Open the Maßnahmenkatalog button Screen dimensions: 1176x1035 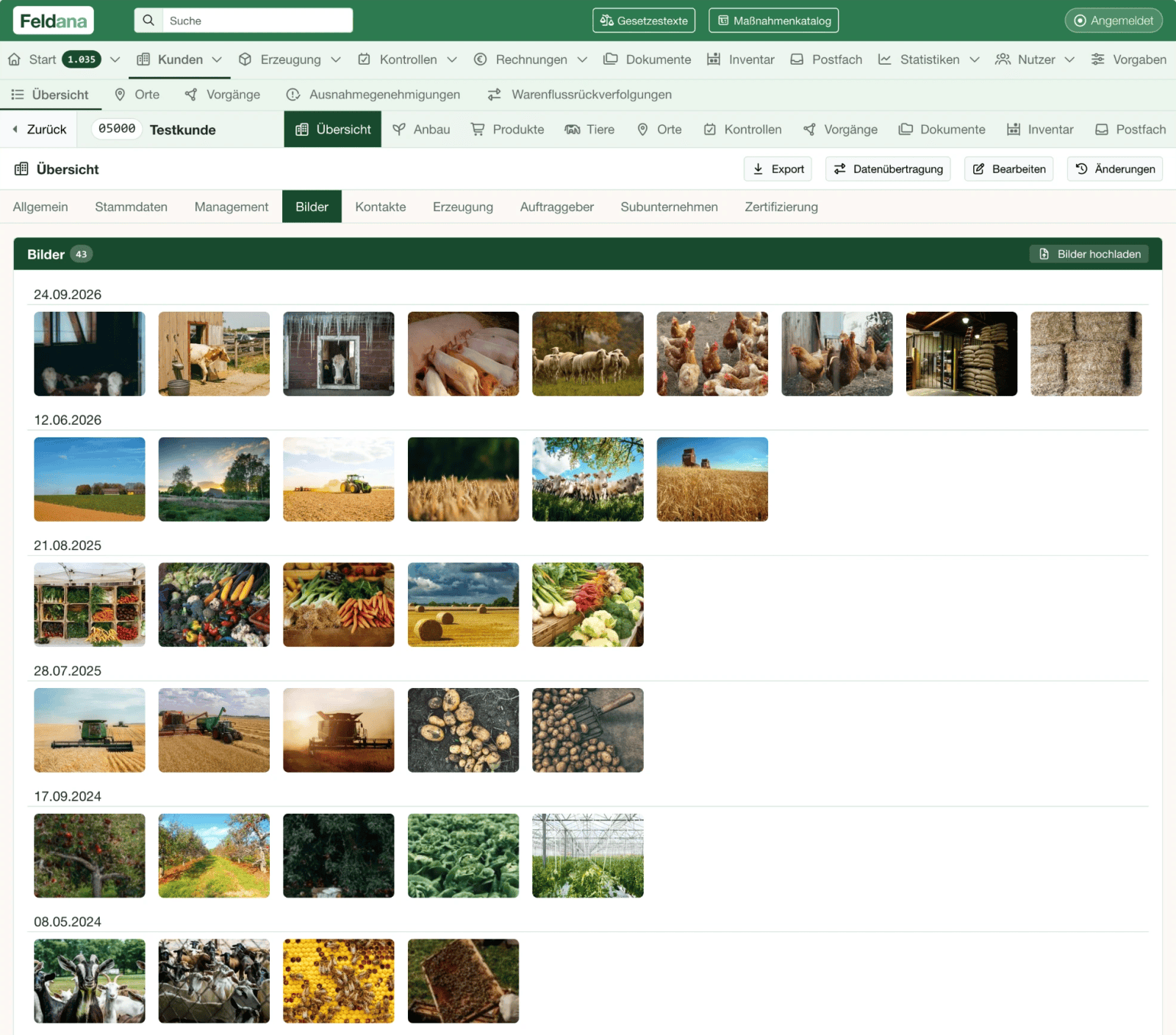click(773, 21)
